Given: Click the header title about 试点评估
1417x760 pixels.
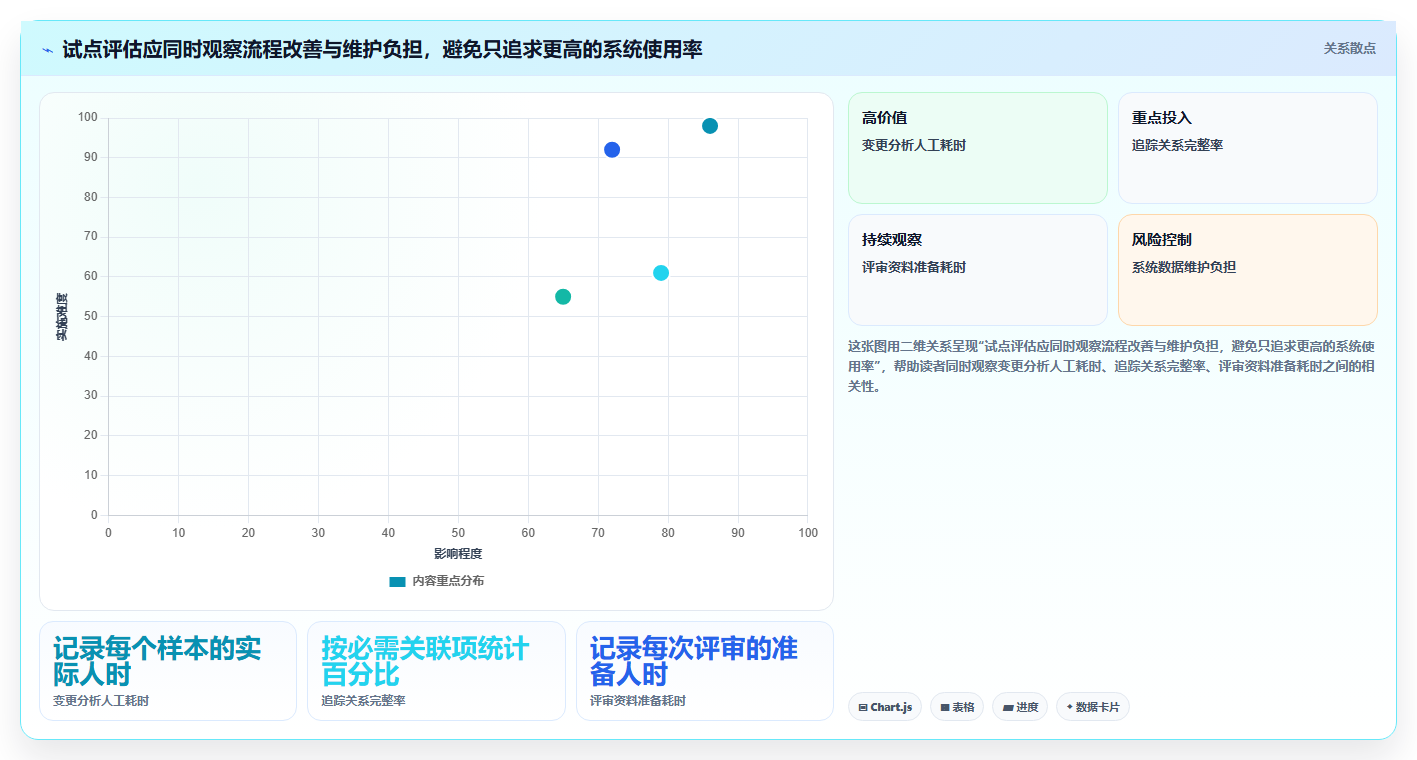Looking at the screenshot, I should pos(382,49).
